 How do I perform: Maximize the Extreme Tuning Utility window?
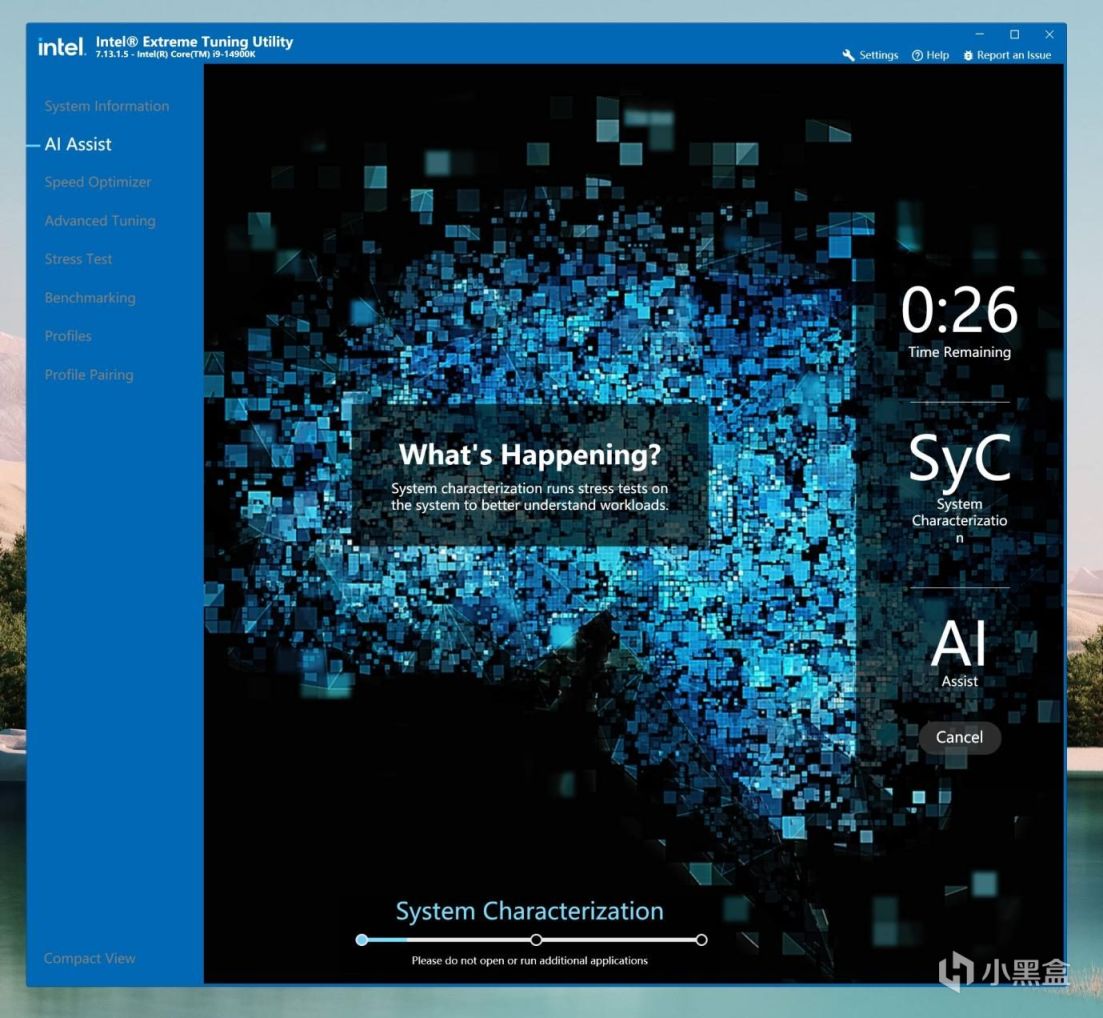click(x=1014, y=34)
